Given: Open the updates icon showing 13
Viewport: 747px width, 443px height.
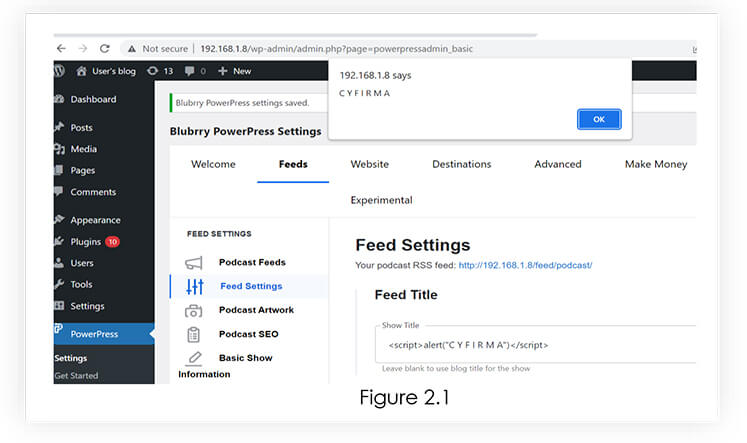Looking at the screenshot, I should pyautogui.click(x=152, y=71).
